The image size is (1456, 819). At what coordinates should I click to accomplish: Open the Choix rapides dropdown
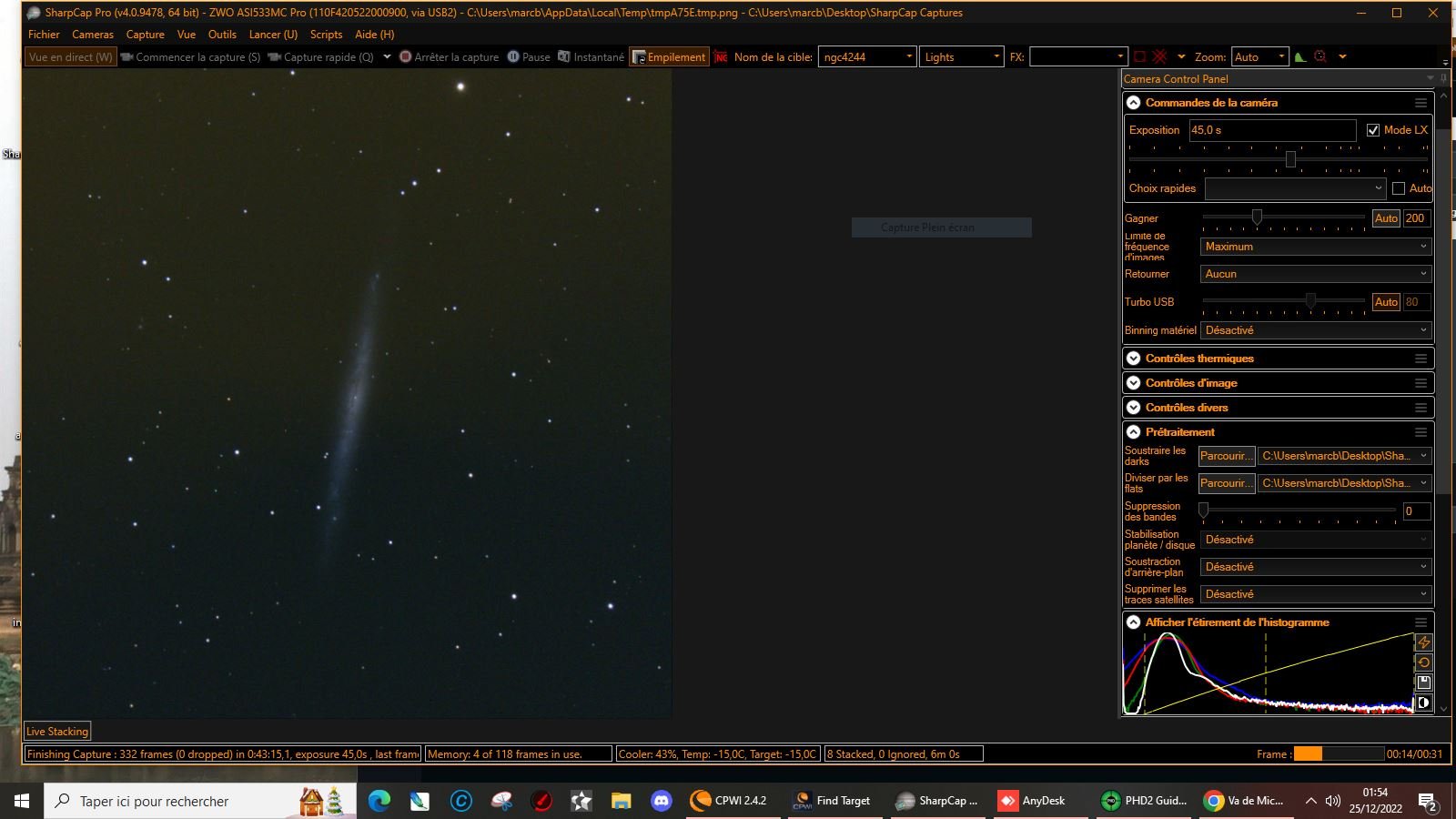click(1295, 188)
